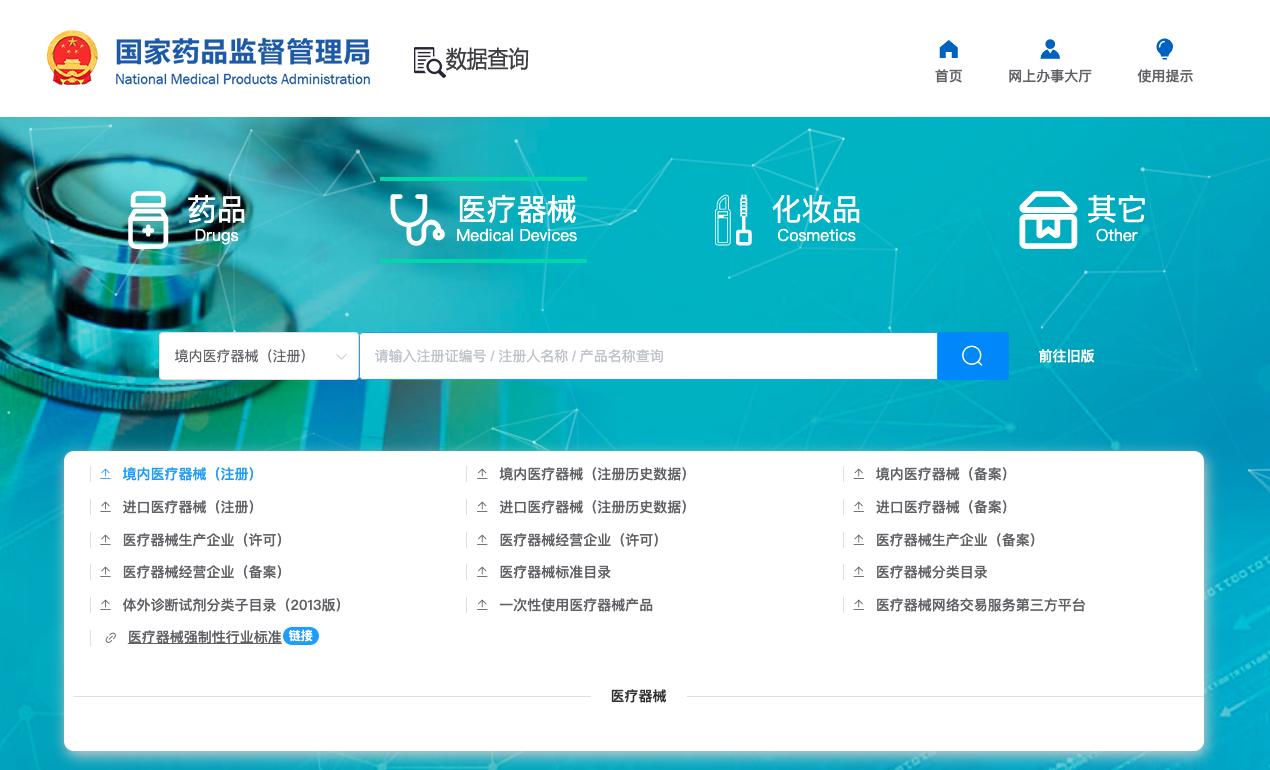
Task: Switch to the 医疗器械 Medical Devices tab
Action: point(483,218)
